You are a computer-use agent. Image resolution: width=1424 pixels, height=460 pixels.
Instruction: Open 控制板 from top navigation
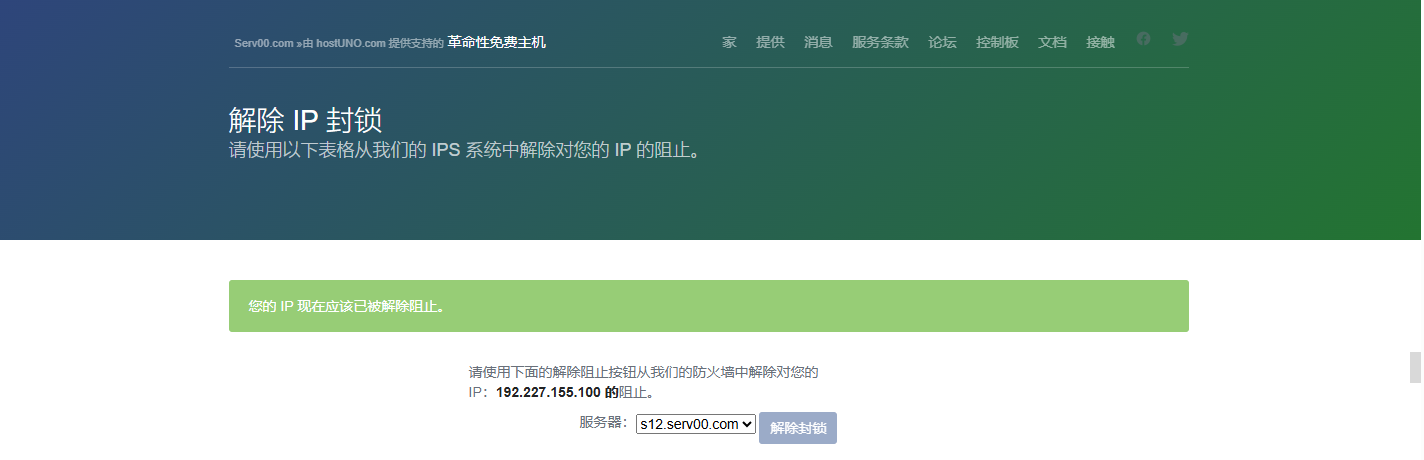997,42
